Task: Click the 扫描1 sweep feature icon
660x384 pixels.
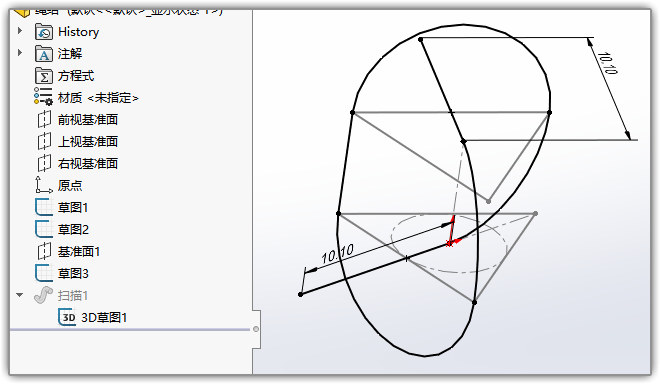Action: pyautogui.click(x=43, y=295)
